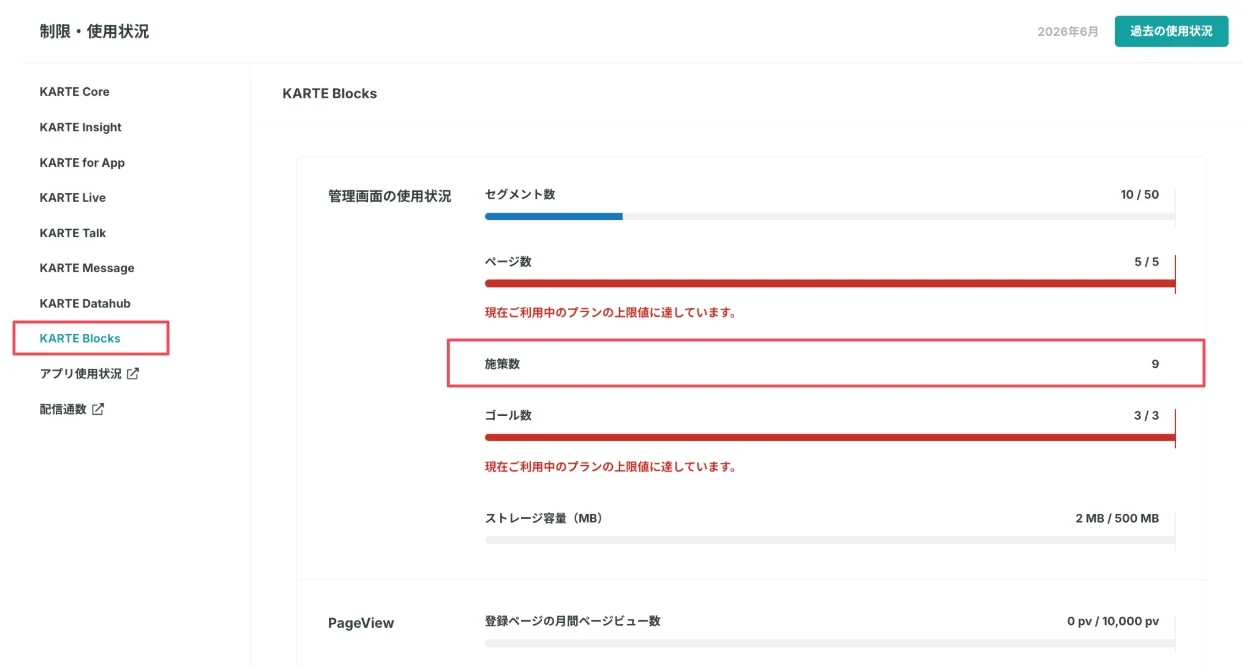Click the ストレージ容量（MB） label

[544, 518]
